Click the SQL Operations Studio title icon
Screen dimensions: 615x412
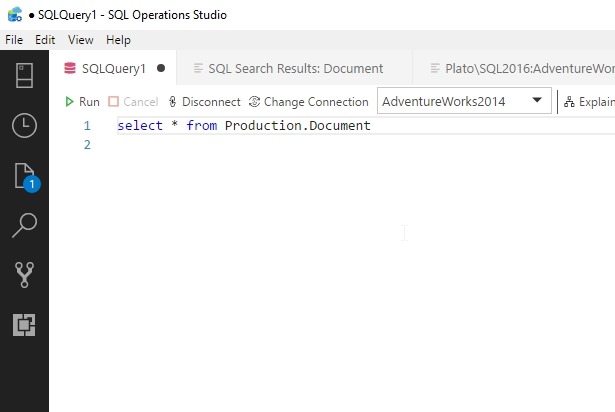[14, 15]
